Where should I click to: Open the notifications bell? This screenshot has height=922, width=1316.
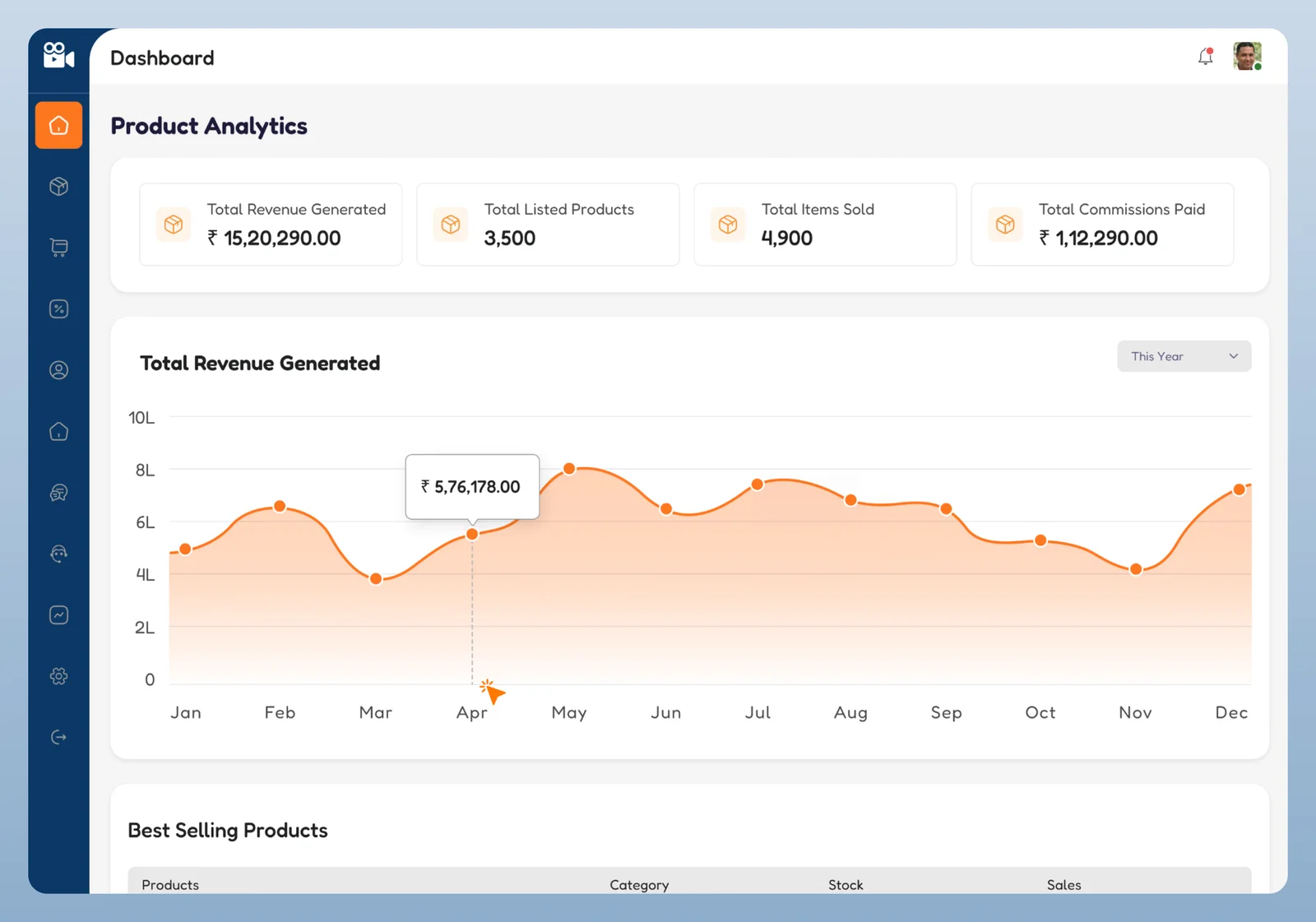(1205, 57)
